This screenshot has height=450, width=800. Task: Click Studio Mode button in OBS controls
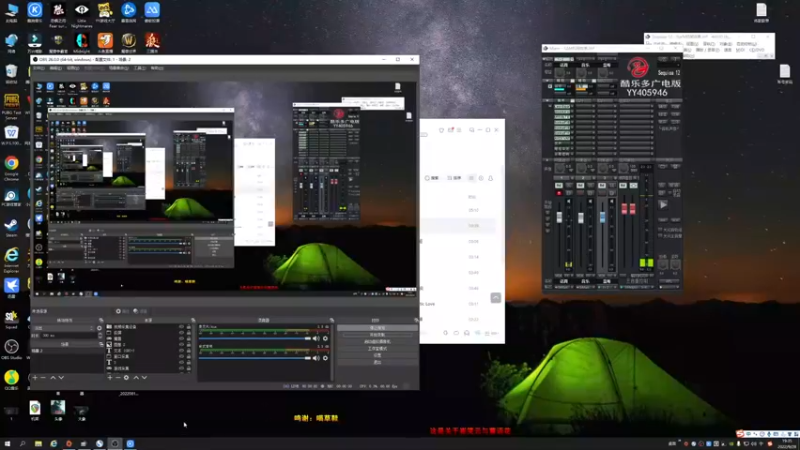point(378,348)
